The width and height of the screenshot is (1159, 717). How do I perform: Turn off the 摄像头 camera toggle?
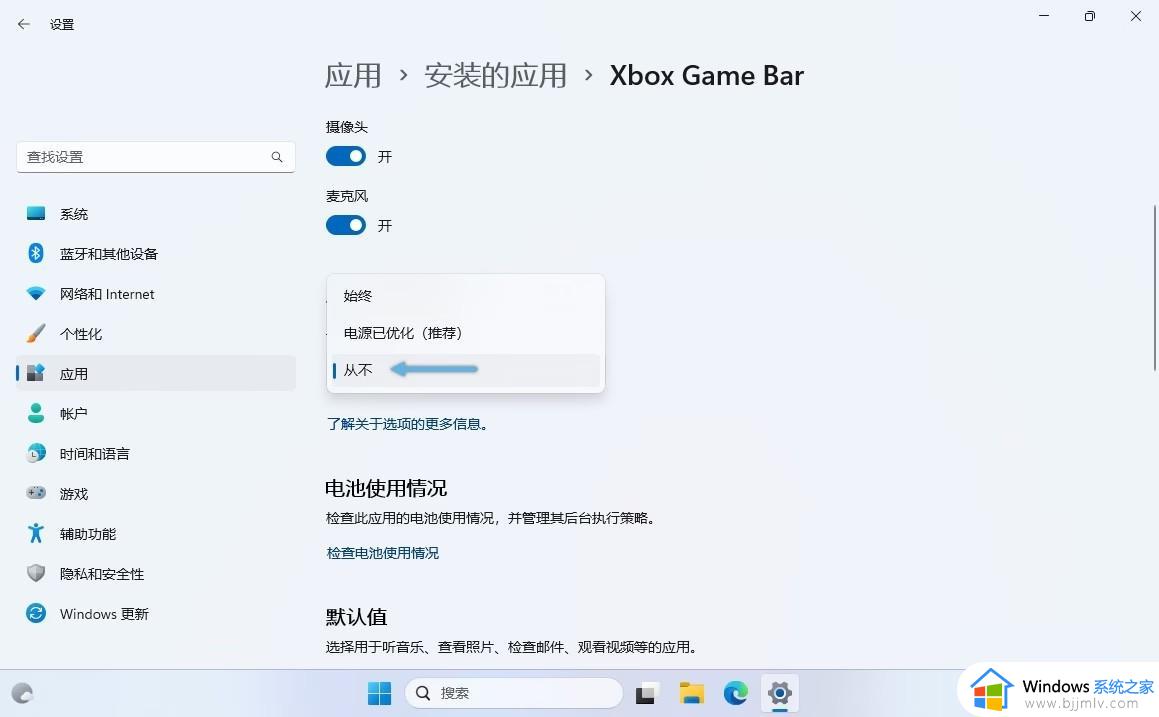pyautogui.click(x=346, y=157)
